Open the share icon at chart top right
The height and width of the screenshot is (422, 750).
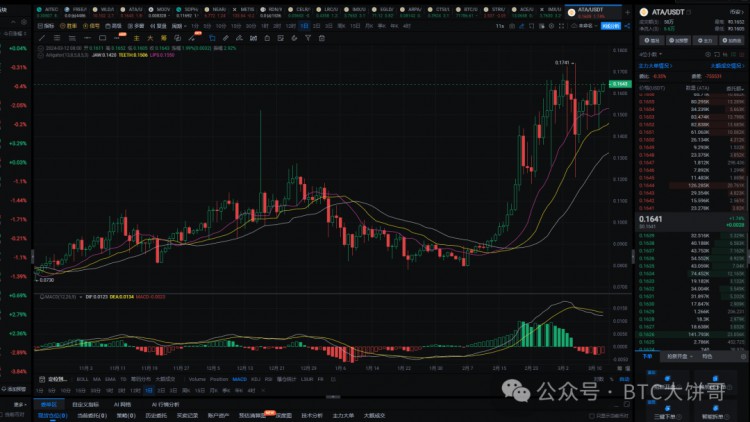coord(627,26)
